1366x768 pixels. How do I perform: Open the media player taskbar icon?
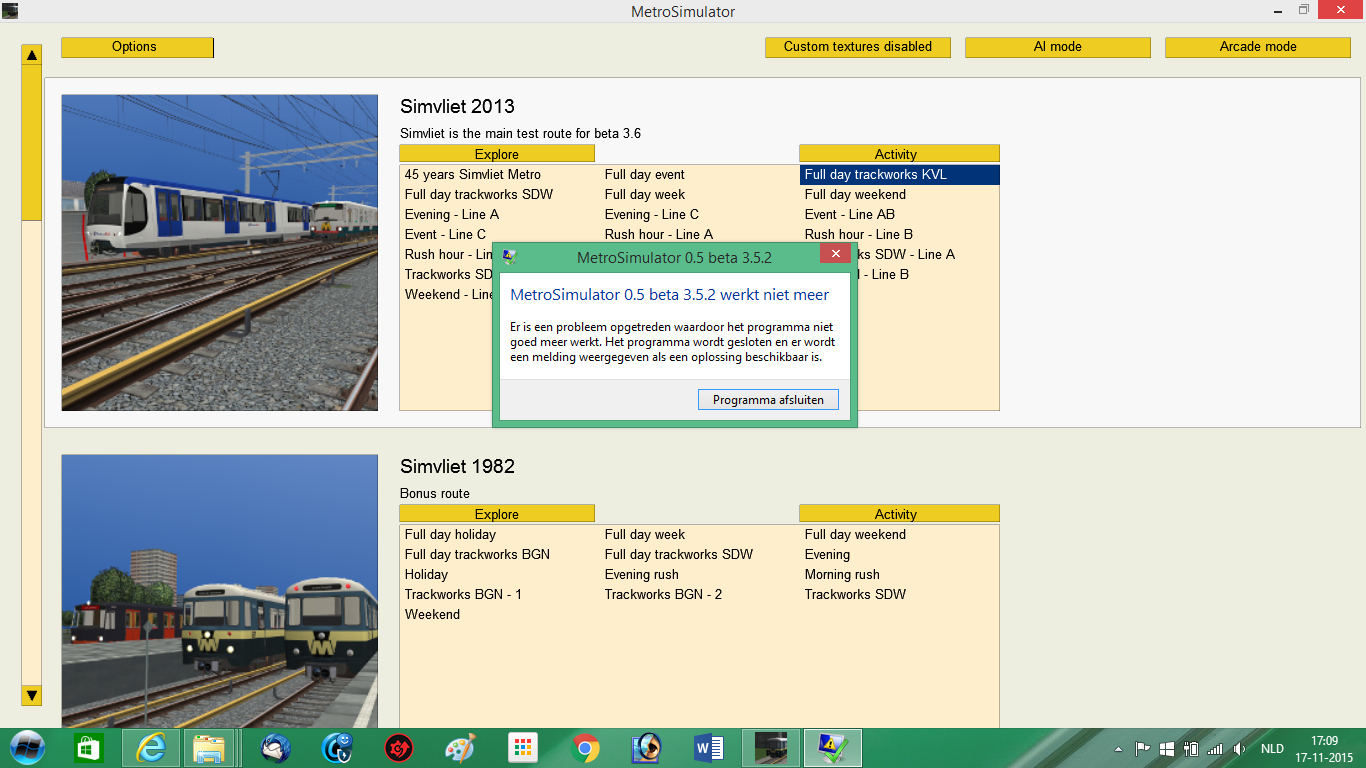point(646,747)
